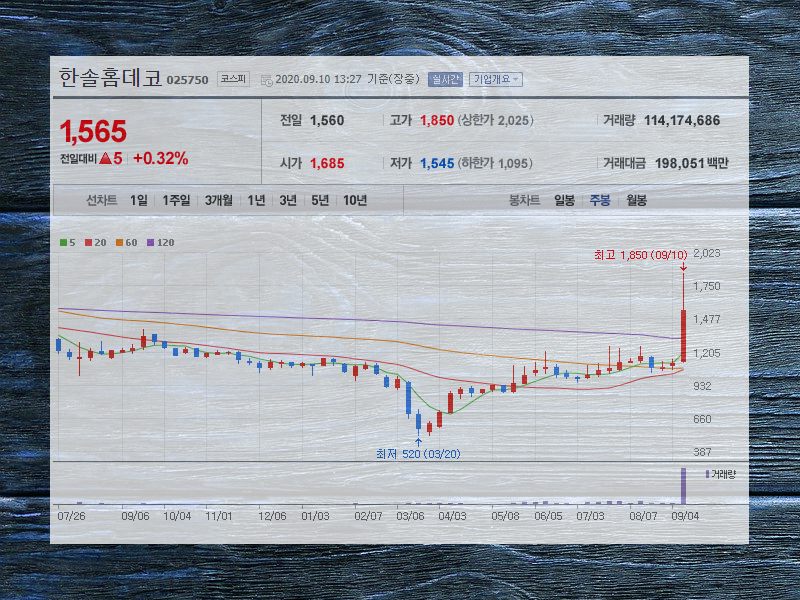
Task: Show the 5년 line chart
Action: click(x=320, y=201)
